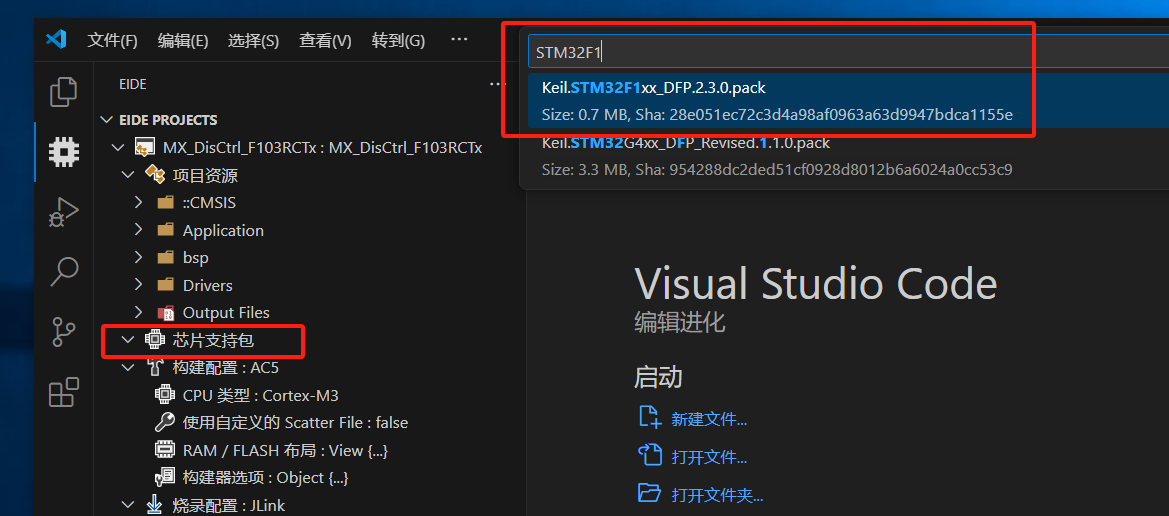The width and height of the screenshot is (1169, 516).
Task: Click the 项目资源 resources icon
Action: tap(154, 175)
